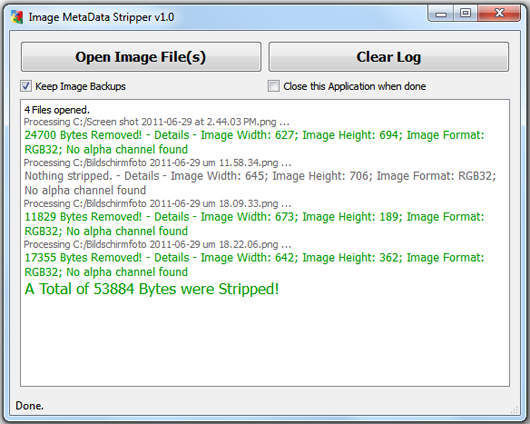The image size is (530, 424).
Task: Click the 17355 Bytes Removed log entry
Action: click(x=254, y=265)
